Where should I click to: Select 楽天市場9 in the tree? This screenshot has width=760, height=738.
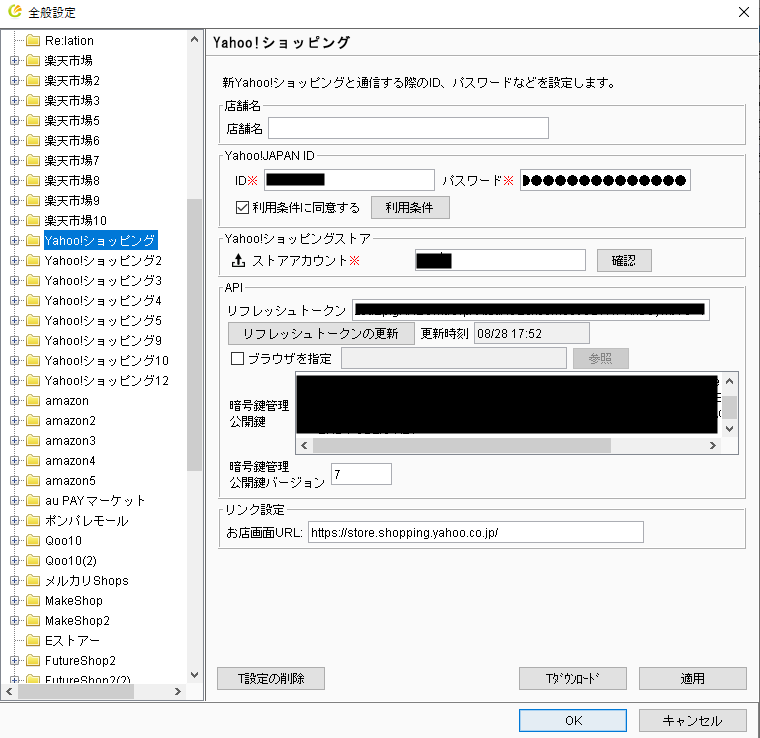pos(72,201)
